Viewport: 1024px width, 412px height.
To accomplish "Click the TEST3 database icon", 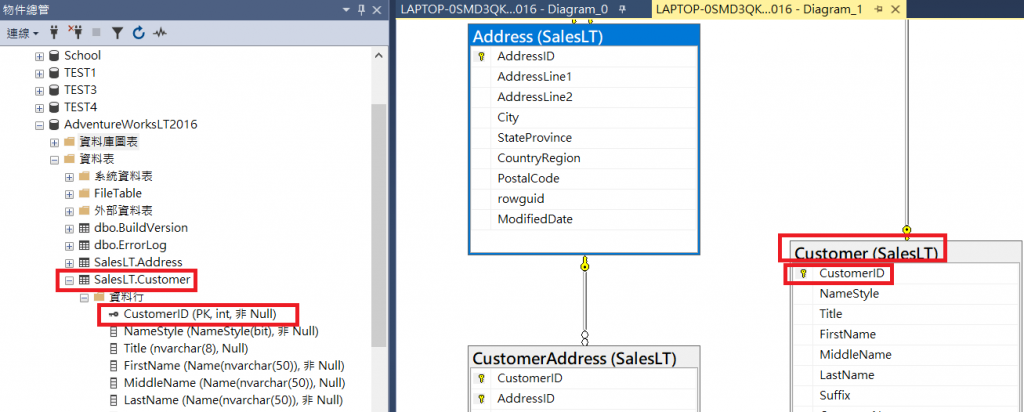I will coord(54,90).
